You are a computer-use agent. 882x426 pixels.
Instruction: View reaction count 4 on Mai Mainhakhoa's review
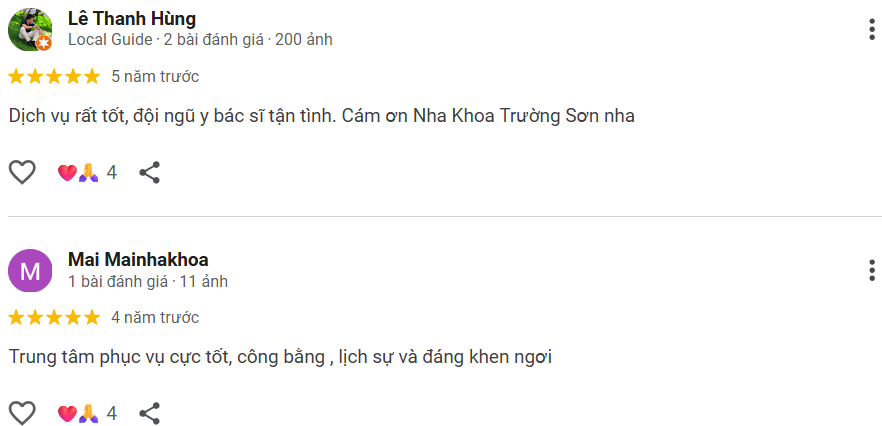(x=112, y=413)
